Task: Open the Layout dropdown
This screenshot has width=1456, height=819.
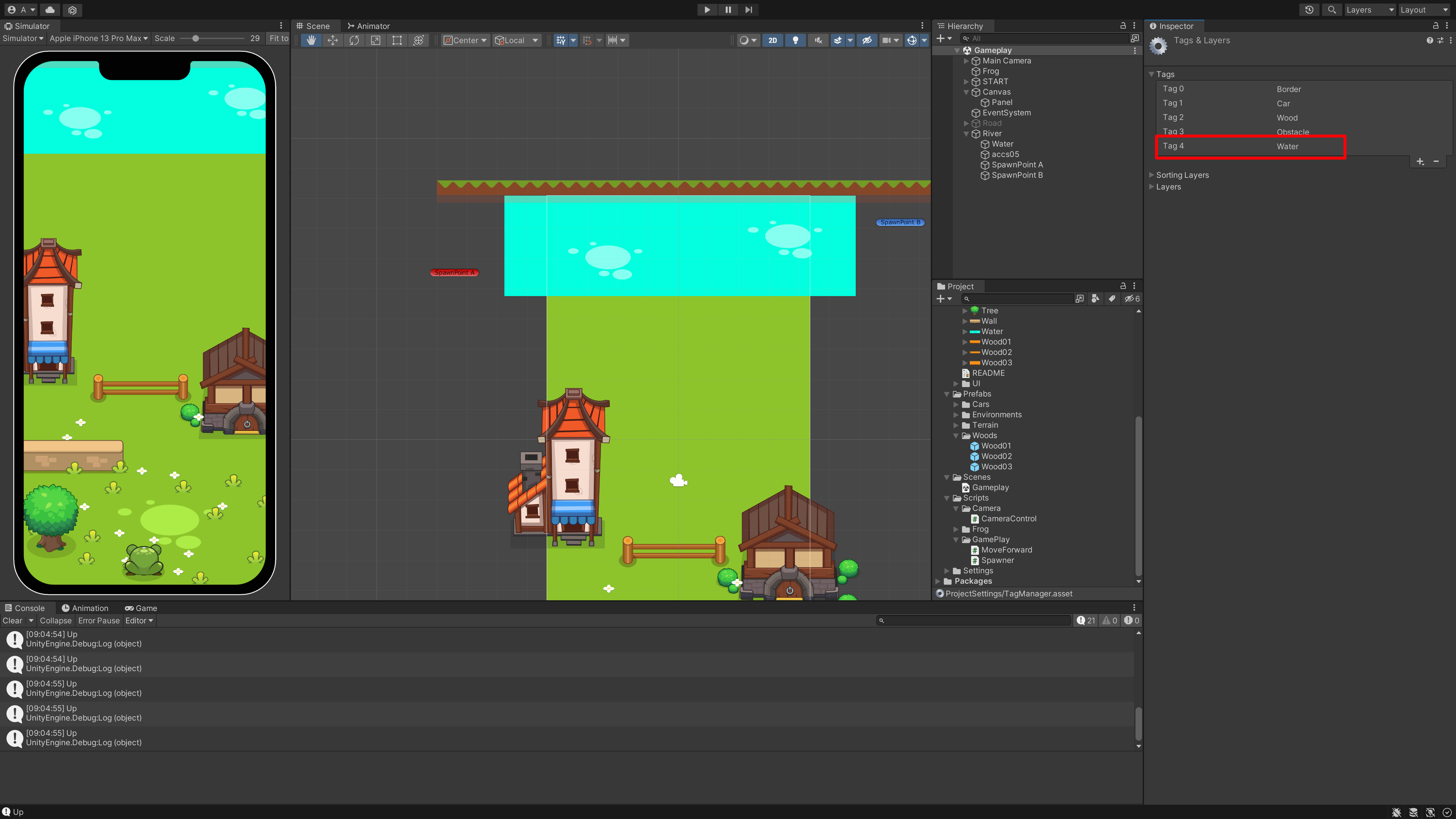Action: [1423, 10]
